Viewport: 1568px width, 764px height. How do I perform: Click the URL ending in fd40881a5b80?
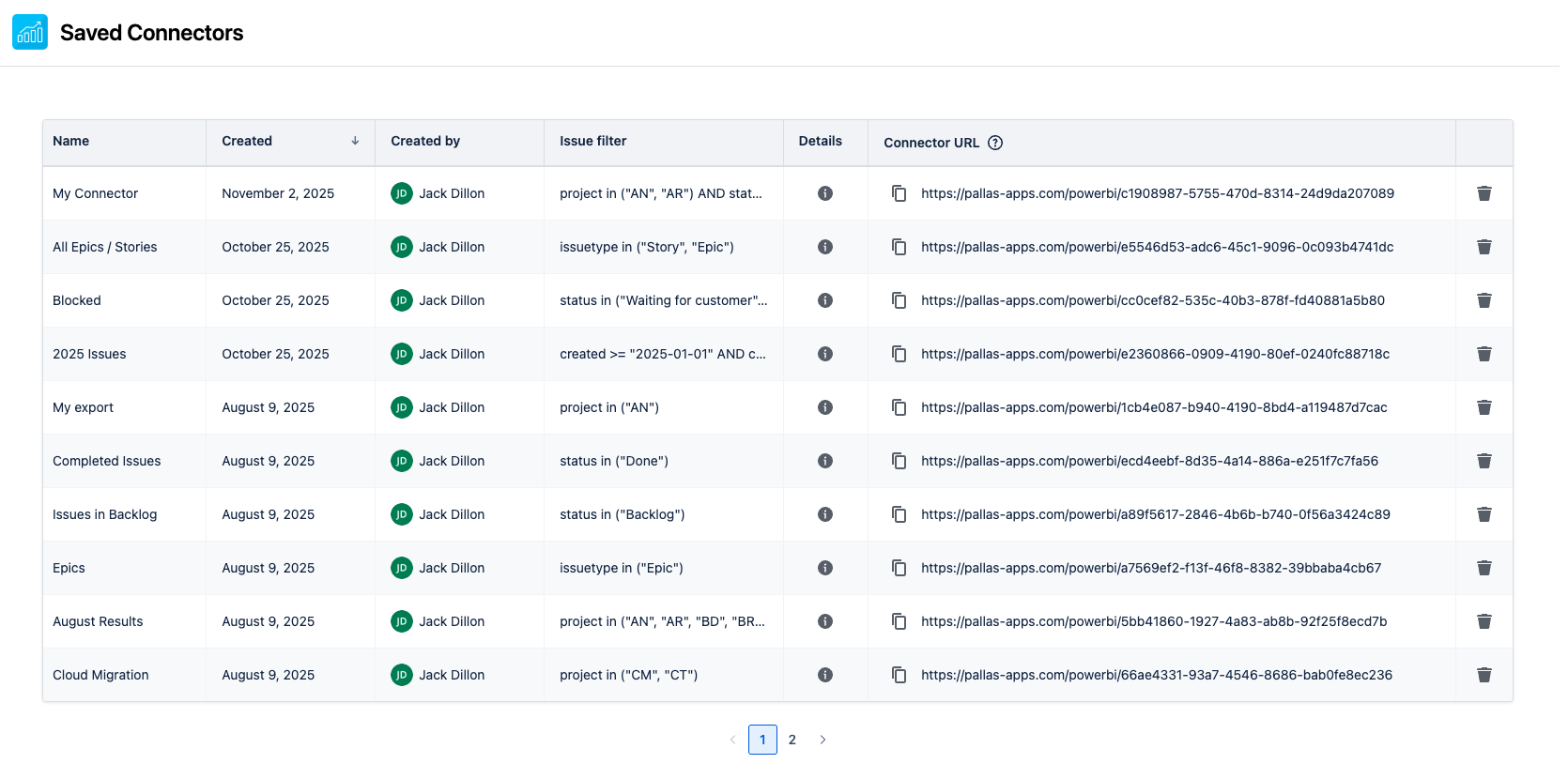click(1153, 300)
